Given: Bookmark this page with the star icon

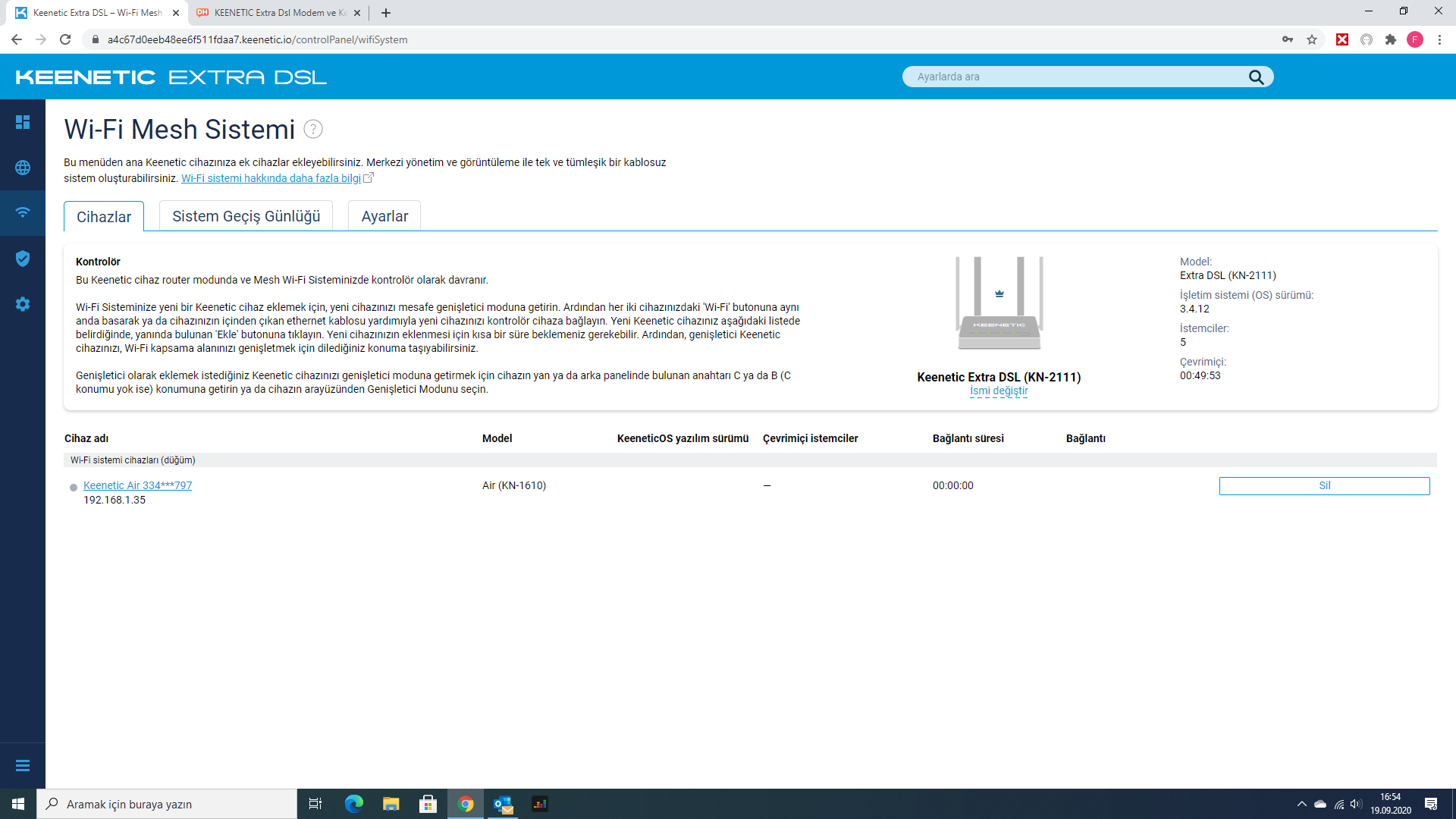Looking at the screenshot, I should (1312, 39).
